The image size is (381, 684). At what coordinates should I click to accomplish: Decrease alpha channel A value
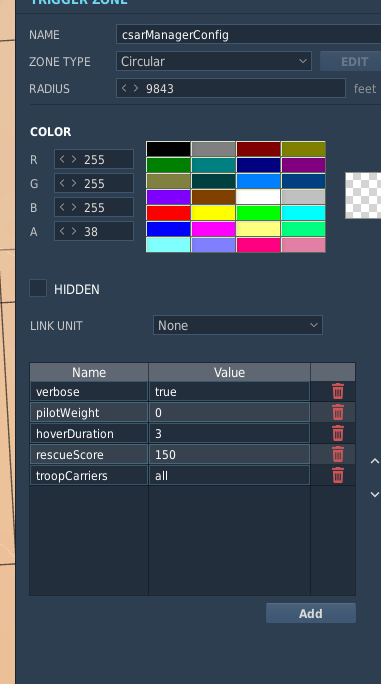[x=62, y=231]
